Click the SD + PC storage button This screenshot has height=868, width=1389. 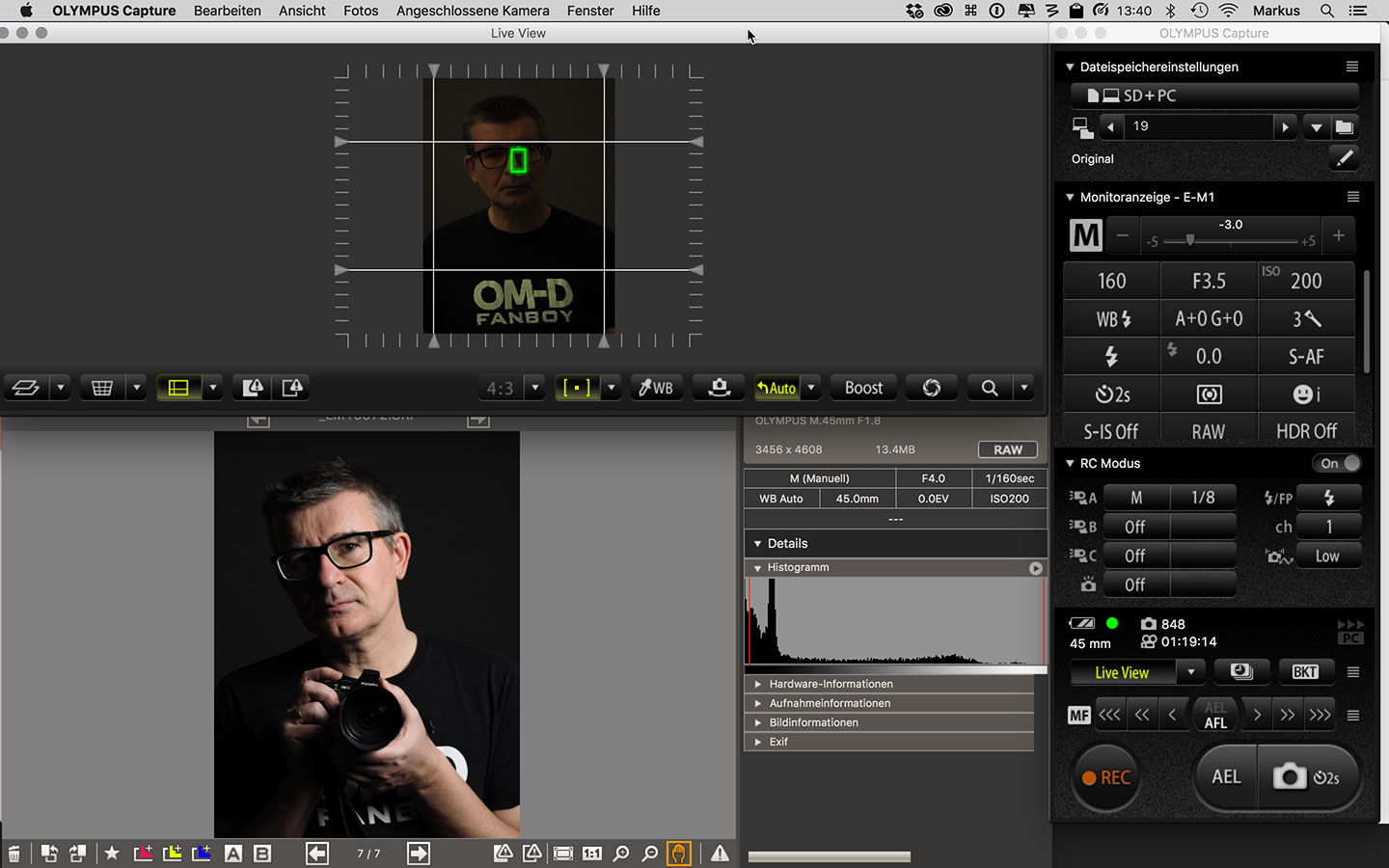(1212, 95)
